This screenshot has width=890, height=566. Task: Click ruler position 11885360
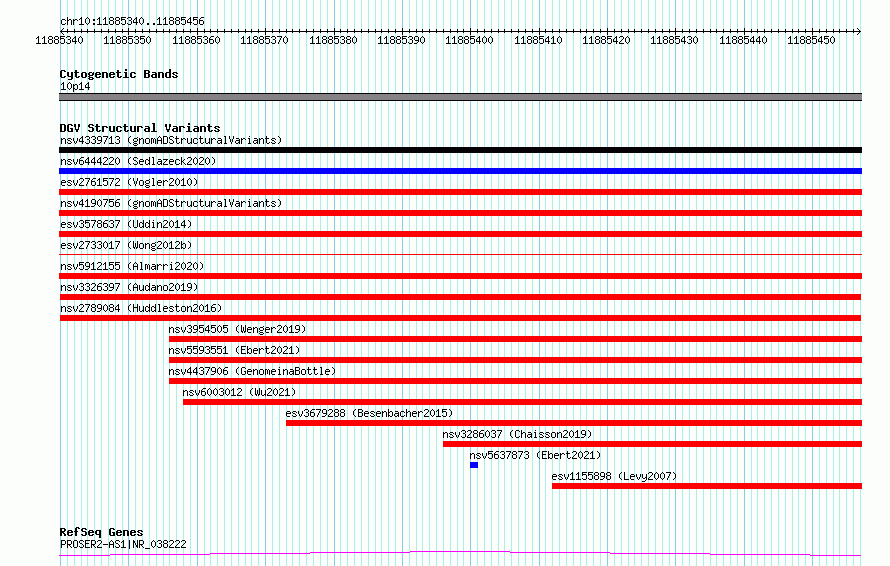click(x=196, y=40)
